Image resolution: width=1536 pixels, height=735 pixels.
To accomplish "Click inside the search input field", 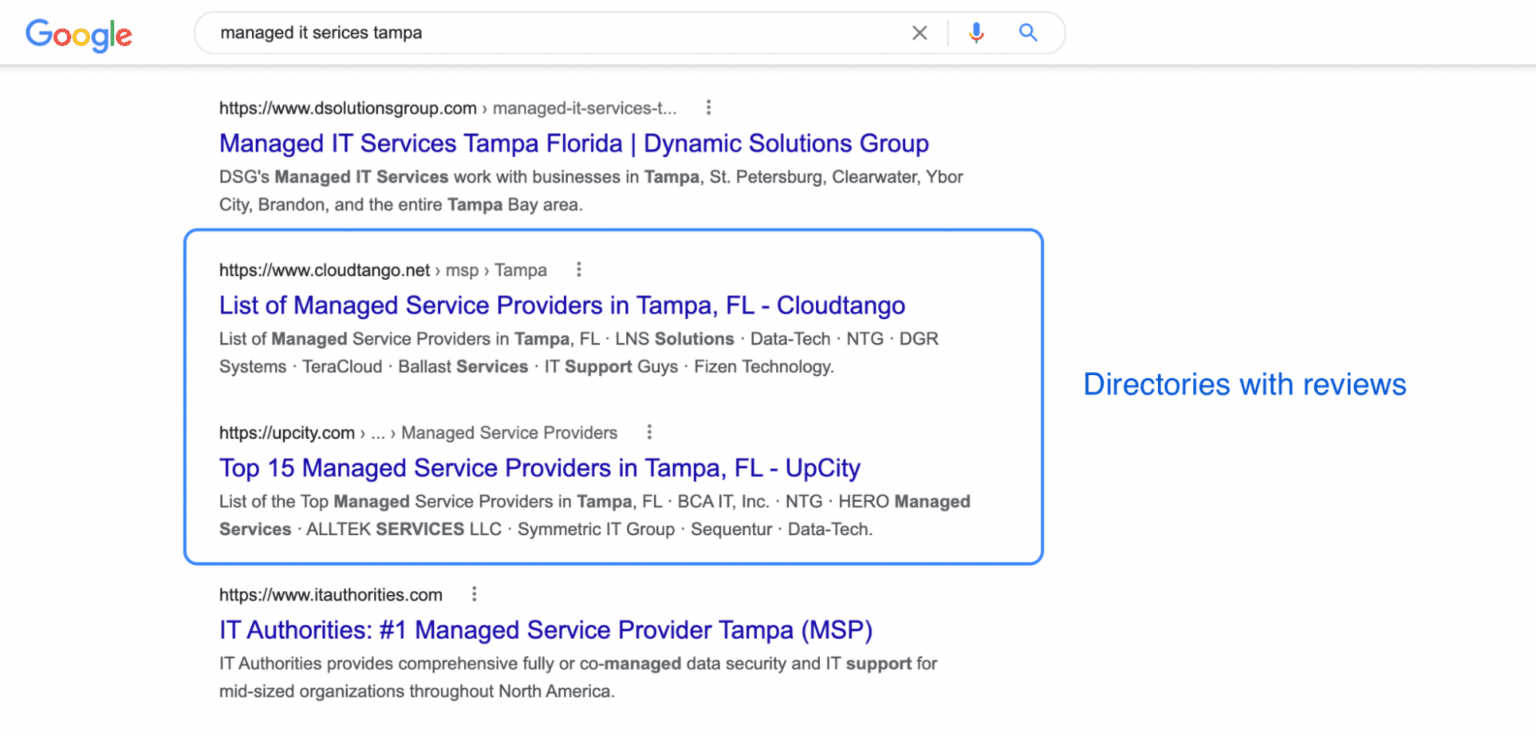I will coord(550,32).
